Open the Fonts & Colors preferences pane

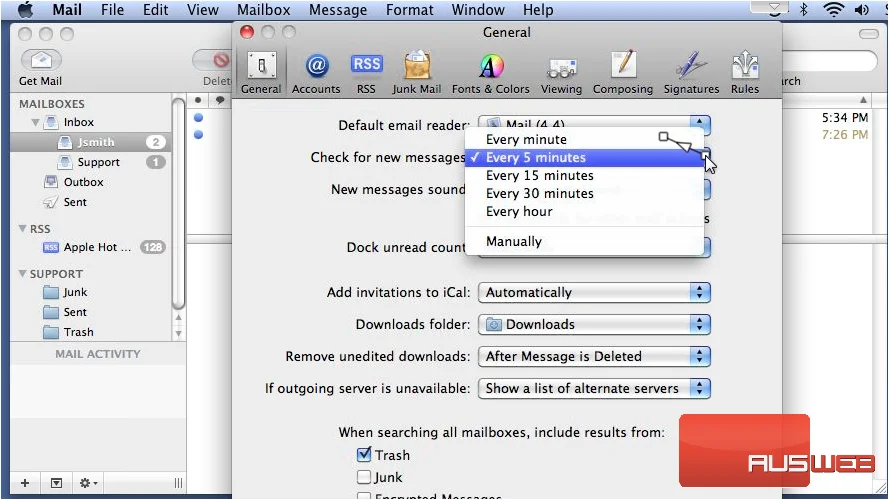click(490, 73)
